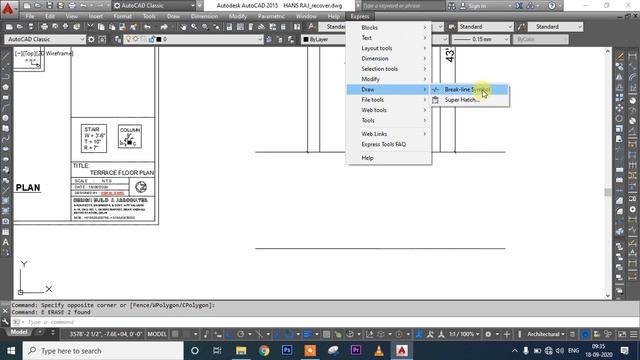This screenshot has height=360, width=640.
Task: Select the Table tool in Draw toolbar
Action: (x=6, y=232)
